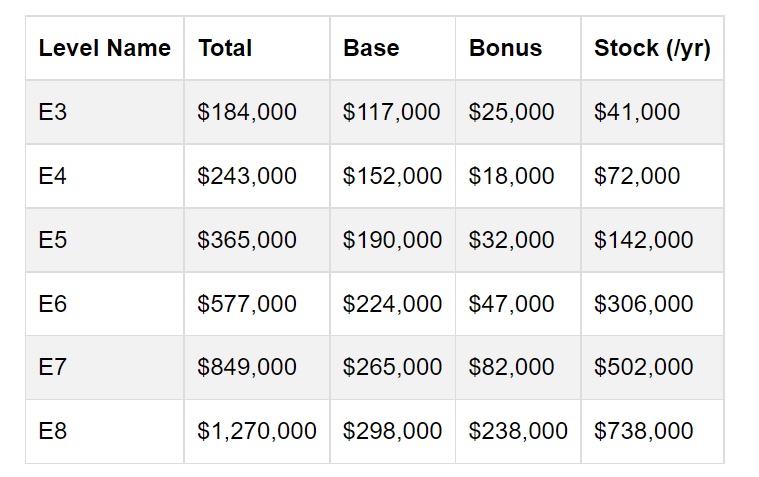Image resolution: width=759 pixels, height=477 pixels.
Task: Click the $577,000 total cell
Action: tap(247, 304)
